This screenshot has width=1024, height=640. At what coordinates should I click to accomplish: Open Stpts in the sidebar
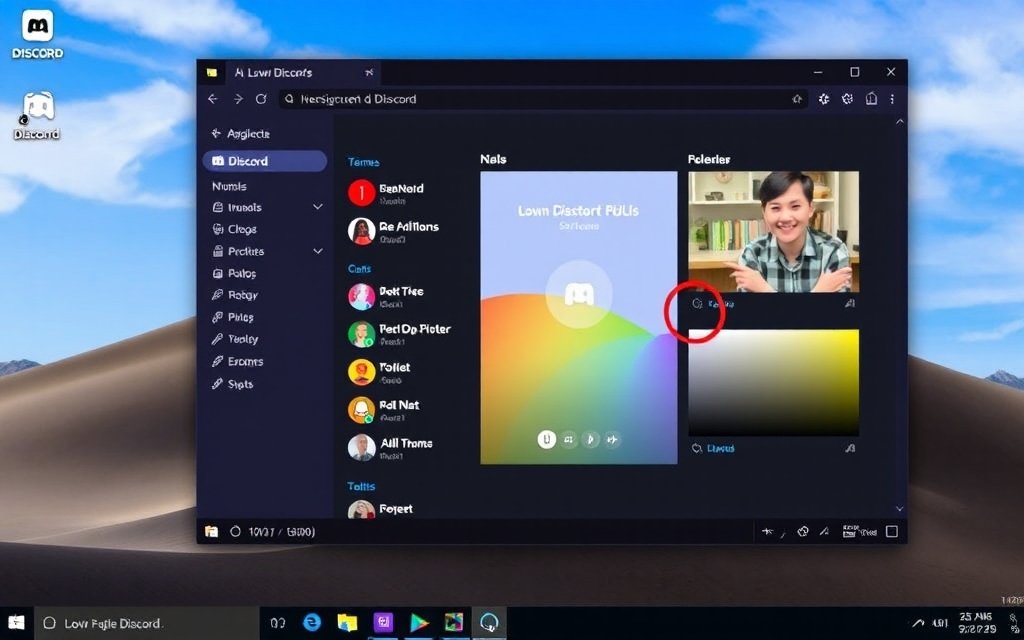[232, 384]
